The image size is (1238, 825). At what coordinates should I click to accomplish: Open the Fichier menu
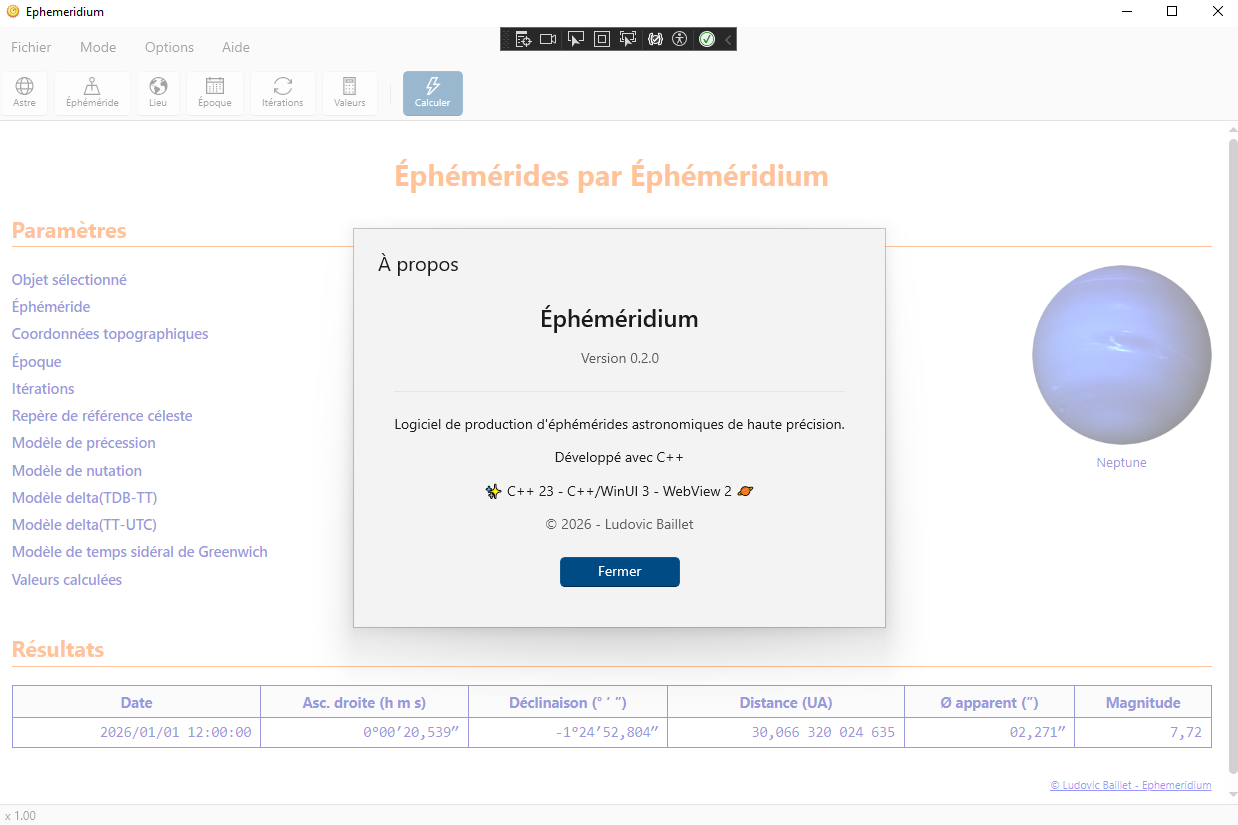click(31, 47)
